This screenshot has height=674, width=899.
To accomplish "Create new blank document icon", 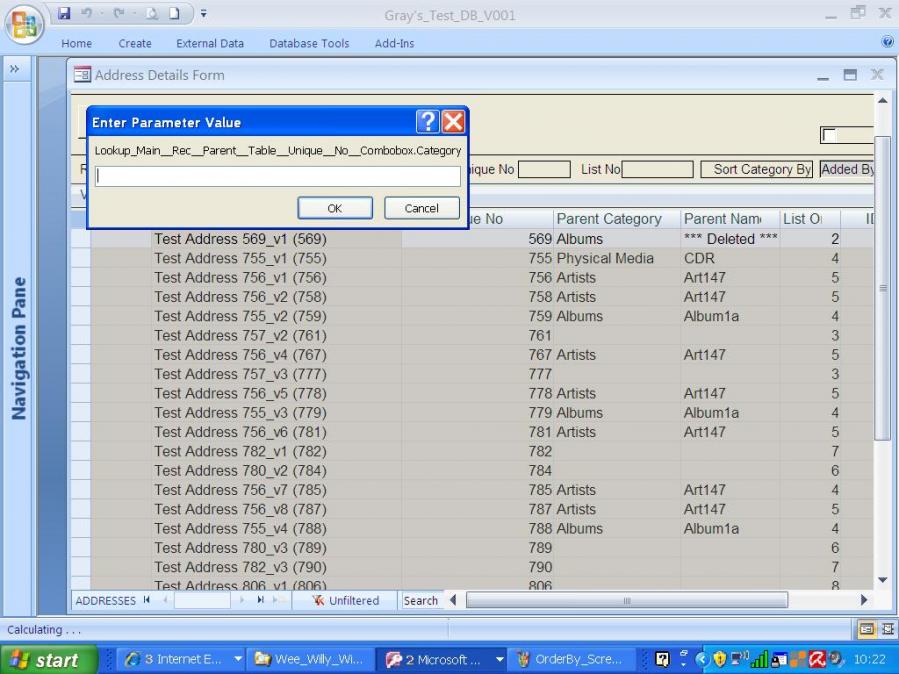I will click(x=174, y=13).
